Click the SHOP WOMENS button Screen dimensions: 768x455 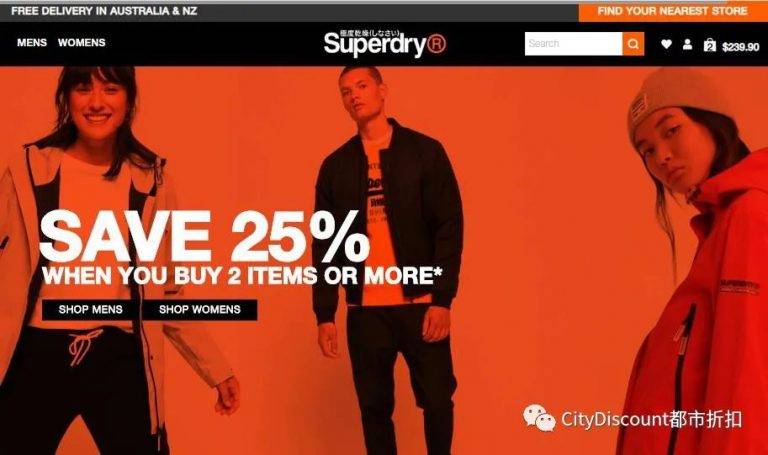[200, 310]
